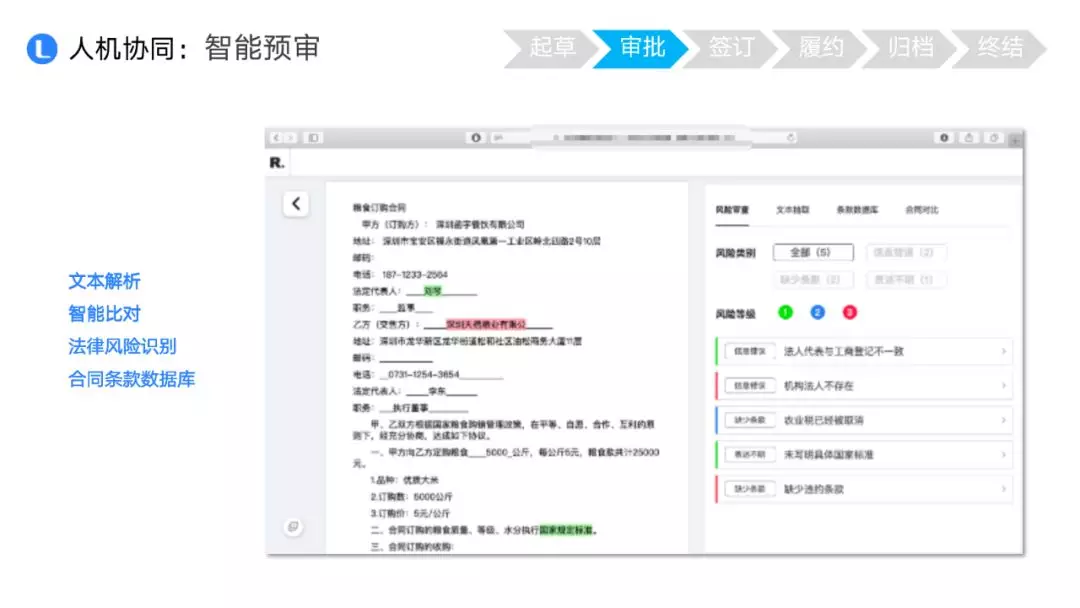Open the browser tab overview button
Screen dimensions: 1080x608
click(994, 138)
